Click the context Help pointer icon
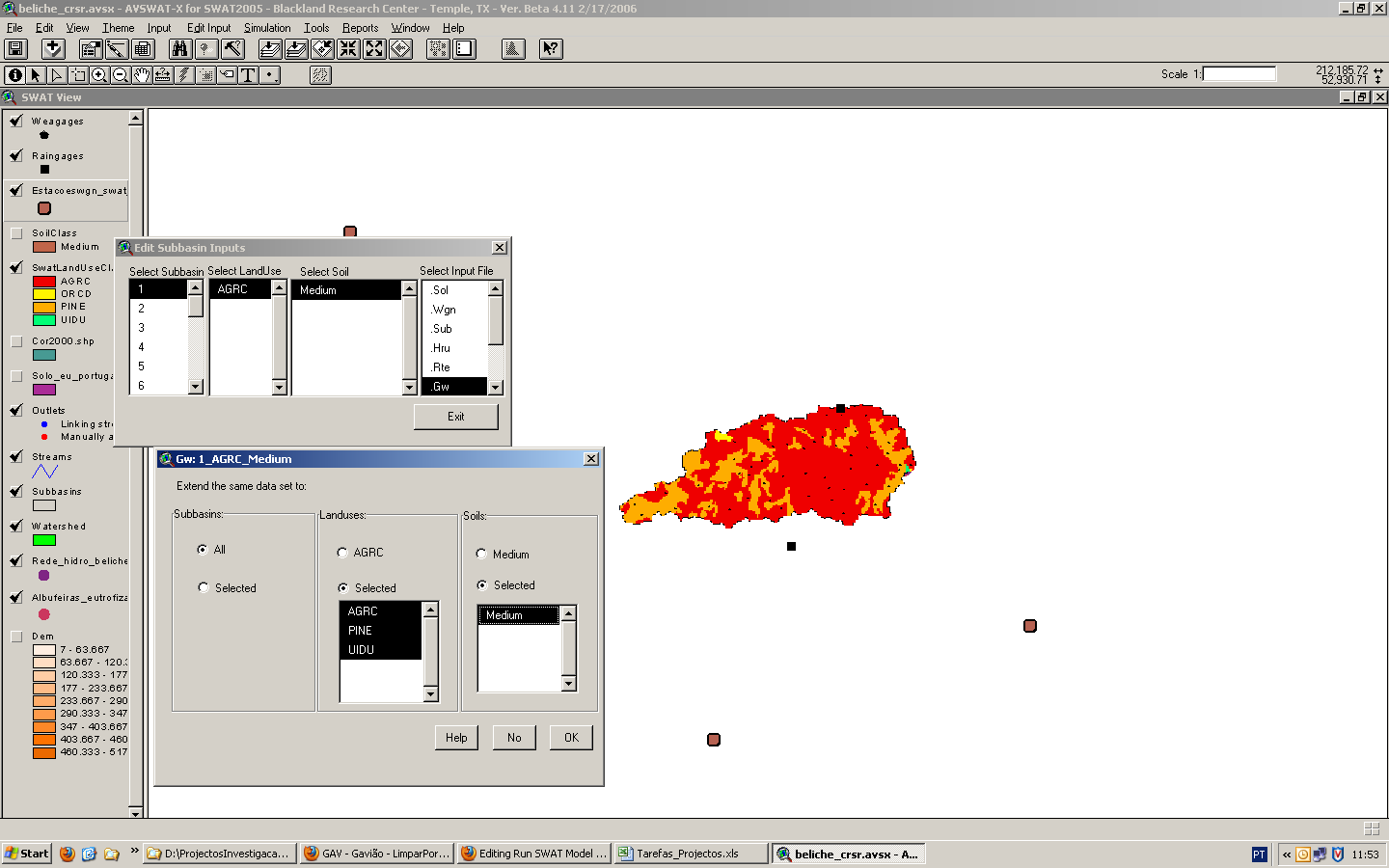1389x868 pixels. tap(550, 49)
